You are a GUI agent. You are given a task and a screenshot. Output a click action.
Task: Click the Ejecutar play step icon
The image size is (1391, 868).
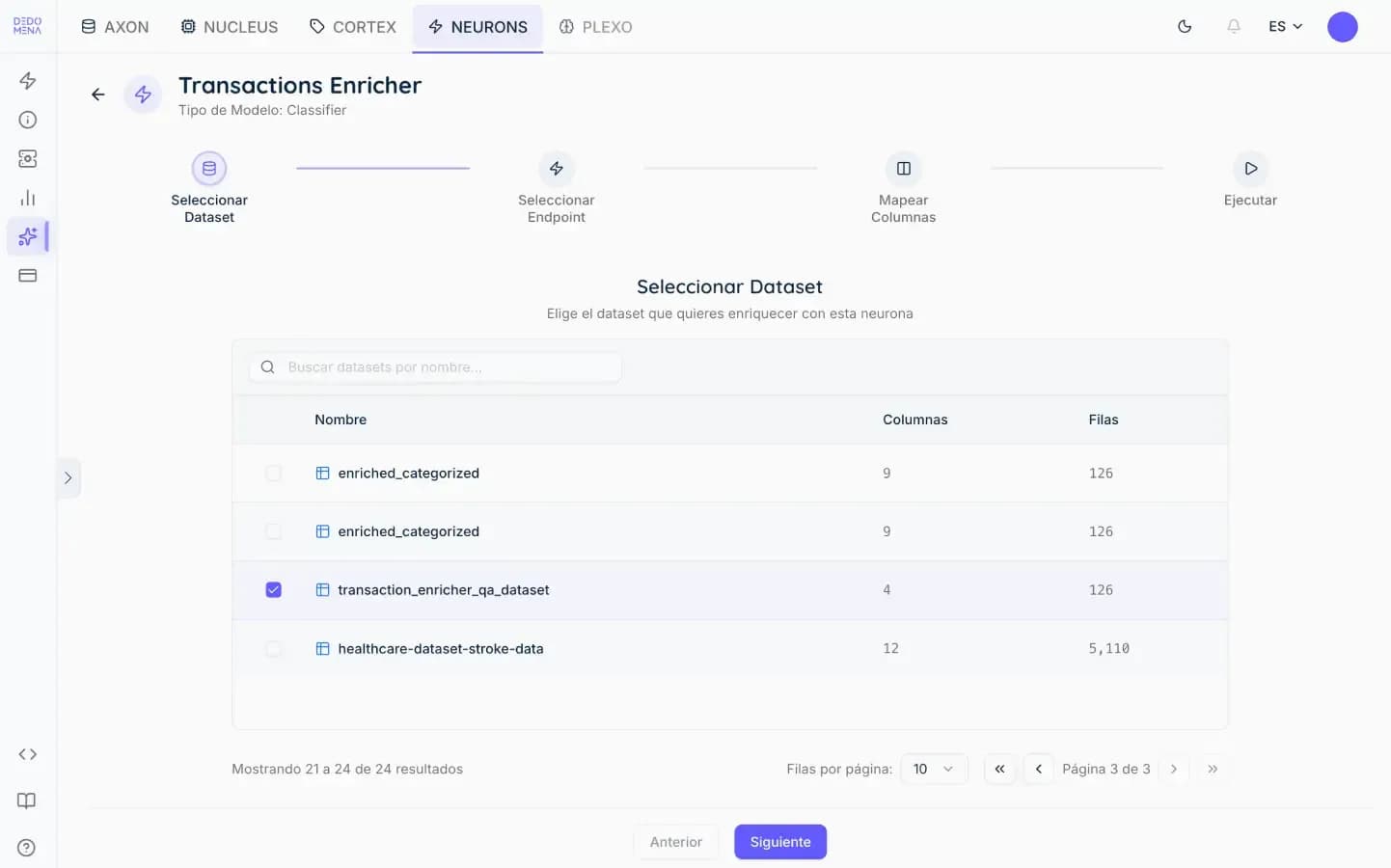click(x=1250, y=169)
